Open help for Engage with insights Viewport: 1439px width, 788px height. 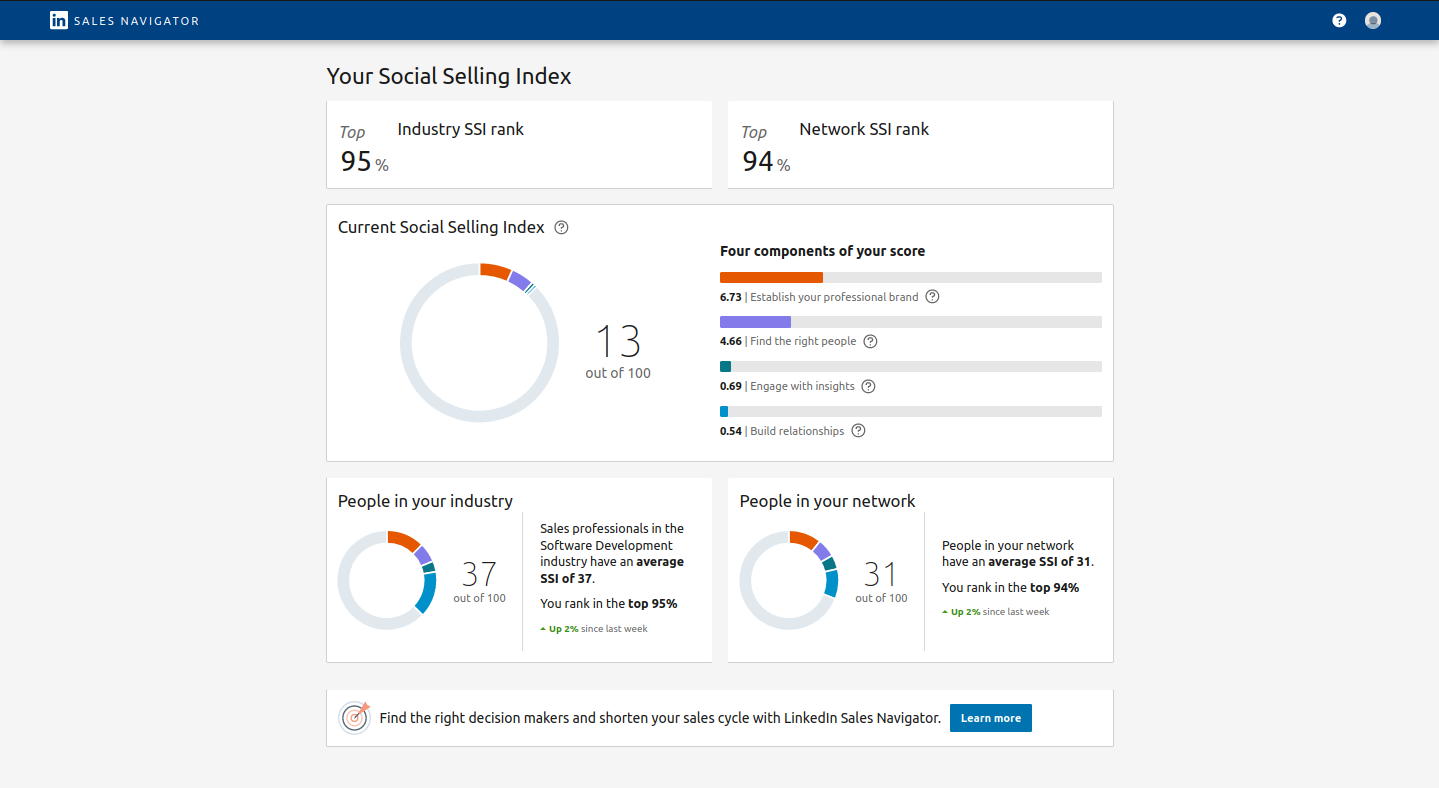(868, 386)
